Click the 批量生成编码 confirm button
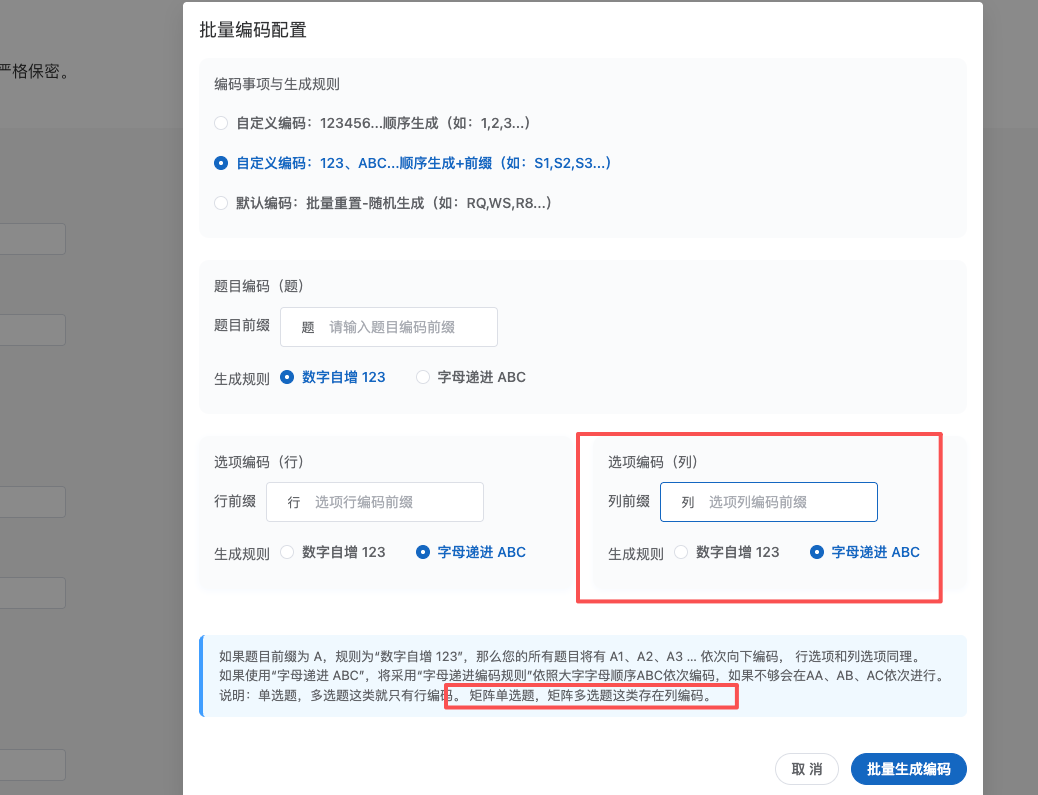1038x795 pixels. (908, 769)
